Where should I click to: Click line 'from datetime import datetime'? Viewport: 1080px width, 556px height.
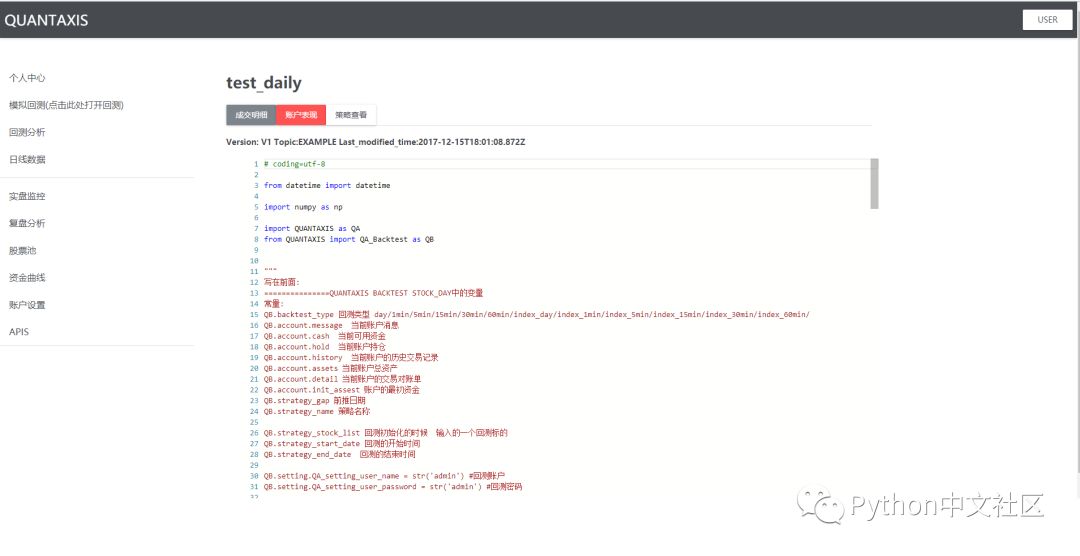[x=327, y=185]
